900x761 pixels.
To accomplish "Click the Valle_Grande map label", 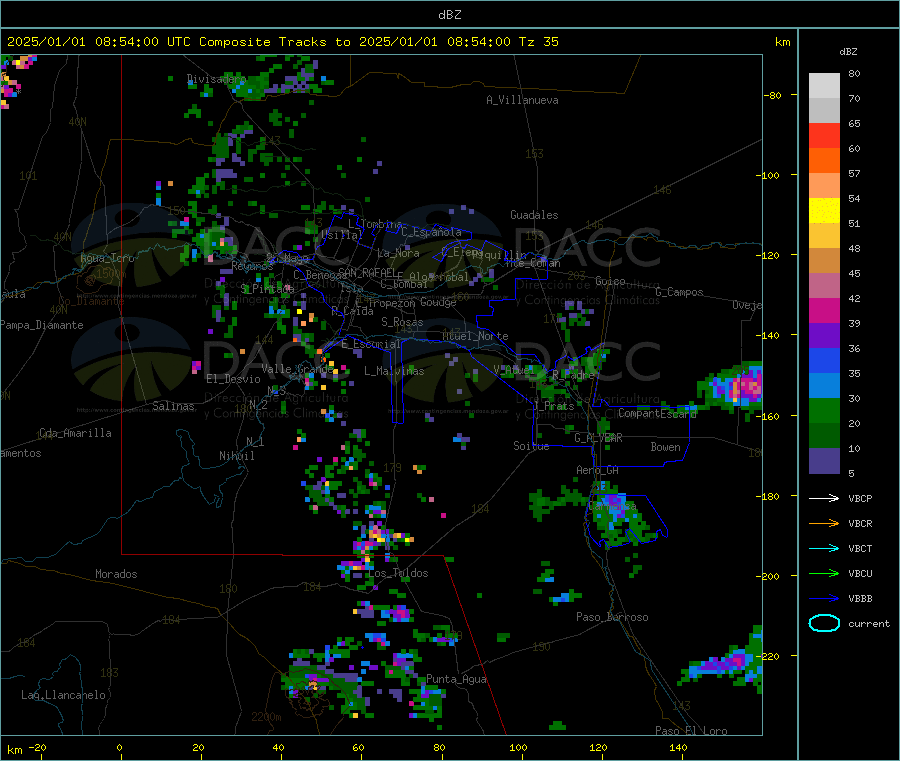I will [x=298, y=368].
